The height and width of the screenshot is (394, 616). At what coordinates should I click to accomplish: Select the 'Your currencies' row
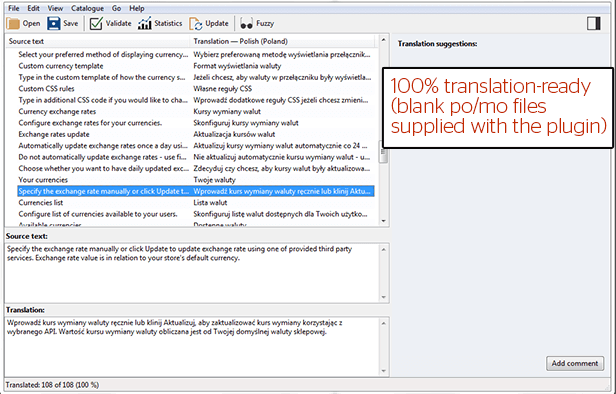coord(196,180)
